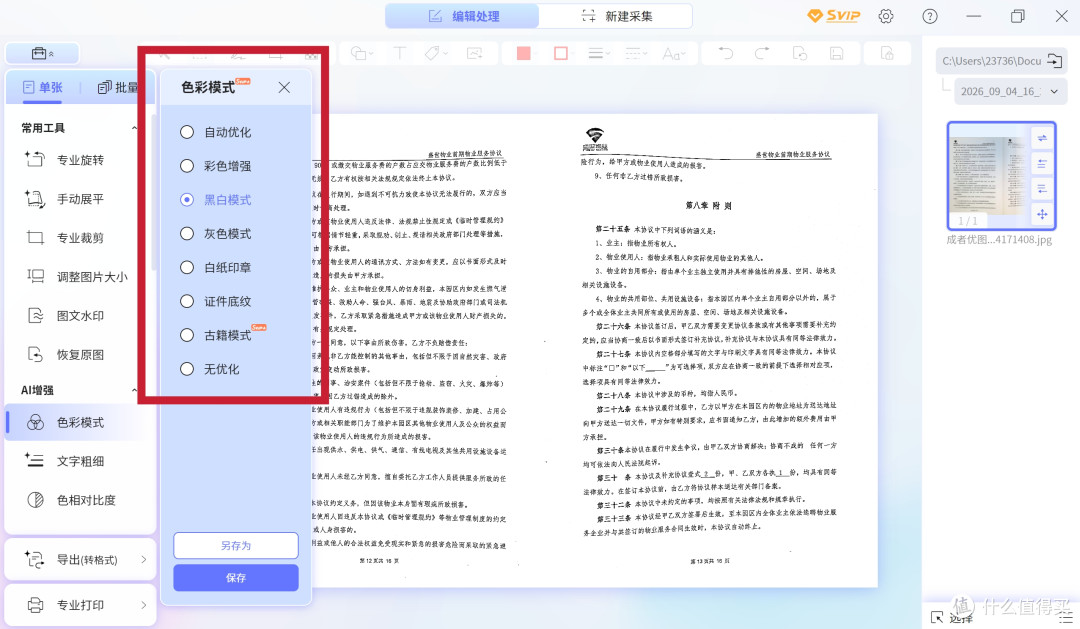Switch to the 批量 batch tab
This screenshot has height=629, width=1080.
[x=118, y=87]
